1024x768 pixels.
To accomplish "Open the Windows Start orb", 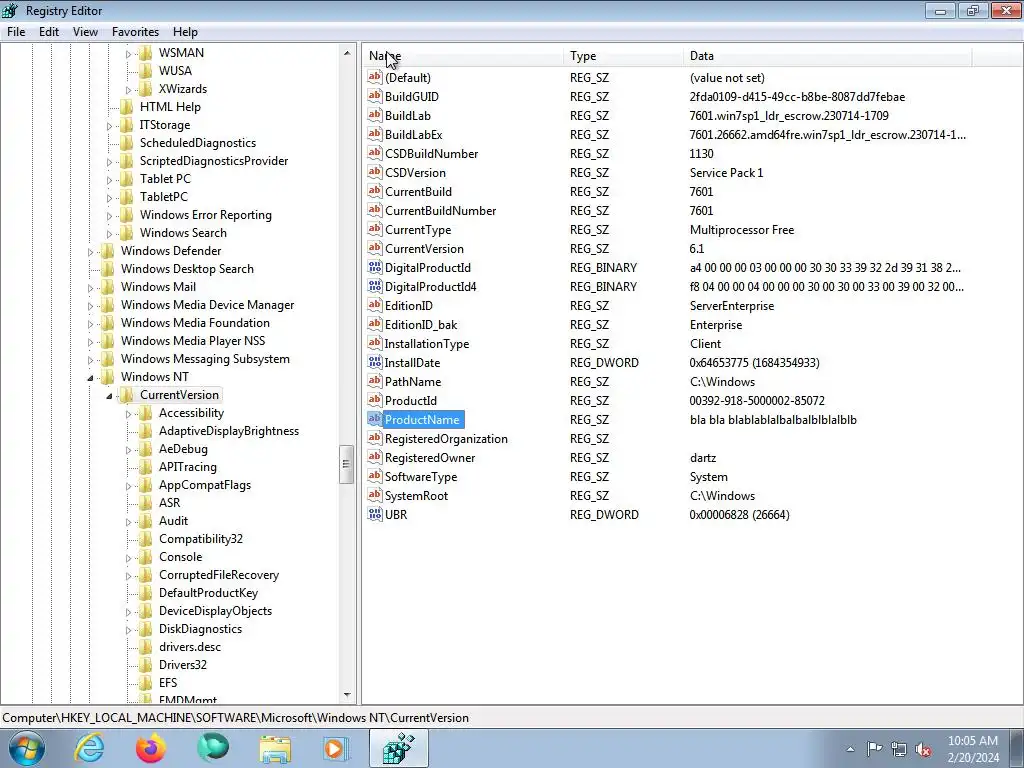I will (26, 748).
